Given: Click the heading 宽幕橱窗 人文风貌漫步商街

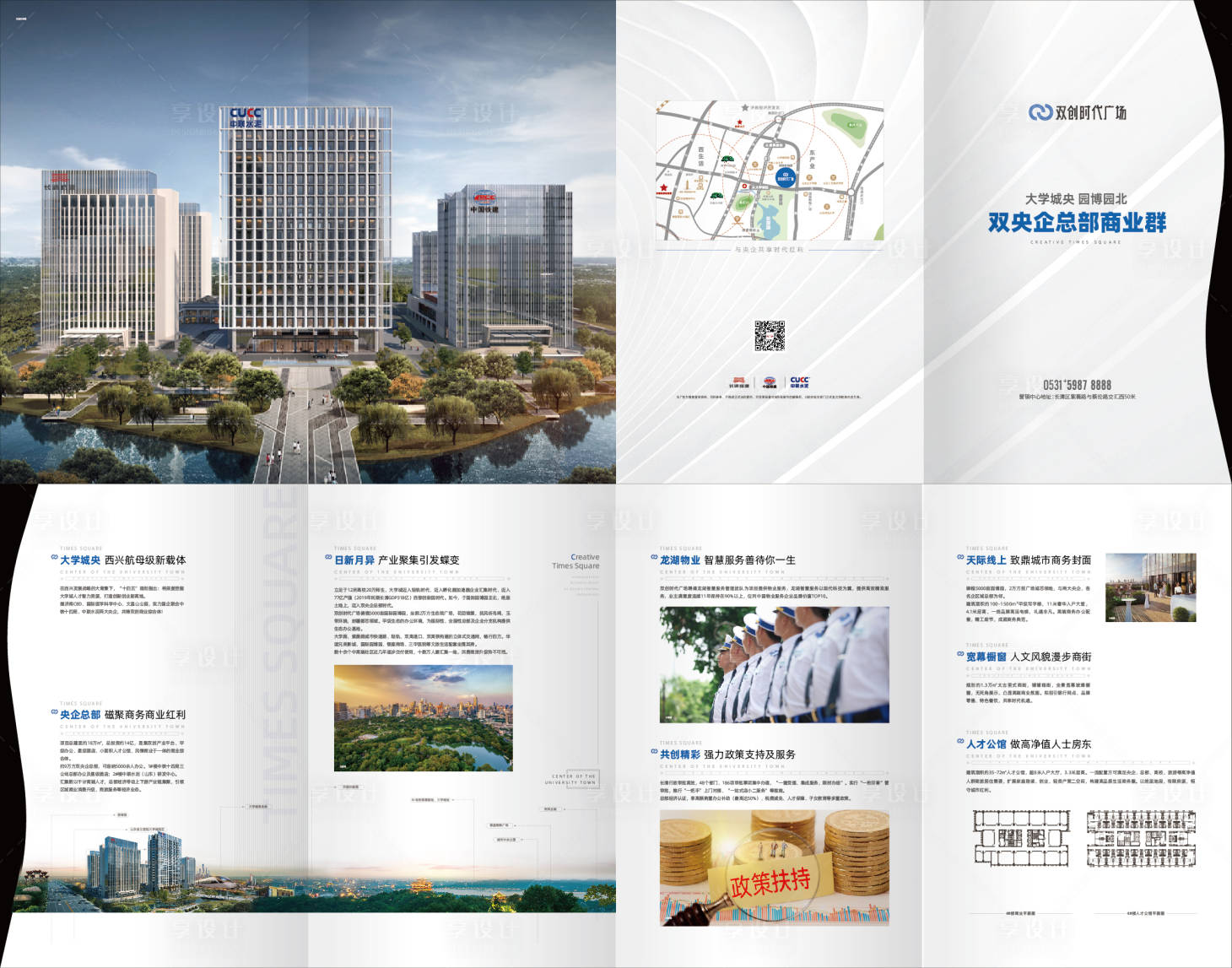Looking at the screenshot, I should [1029, 656].
